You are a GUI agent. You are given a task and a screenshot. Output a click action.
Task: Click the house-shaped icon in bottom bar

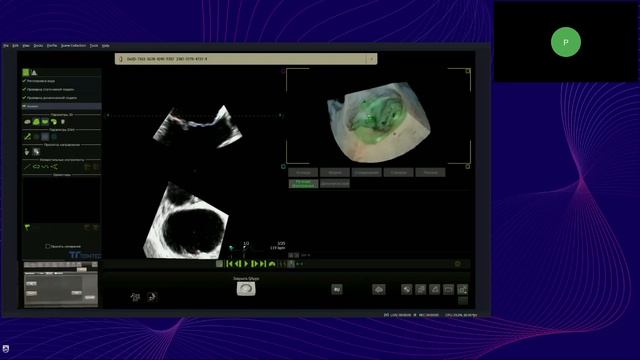pyautogui.click(x=434, y=290)
